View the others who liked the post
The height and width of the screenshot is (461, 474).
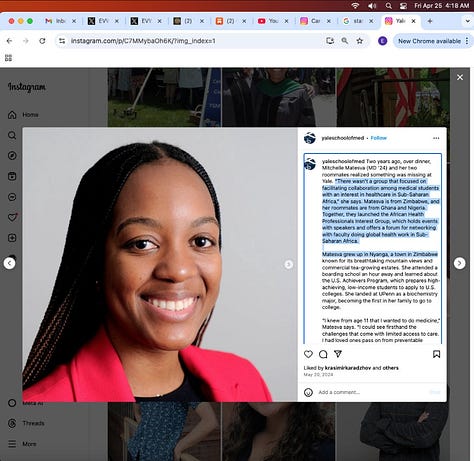pyautogui.click(x=390, y=368)
